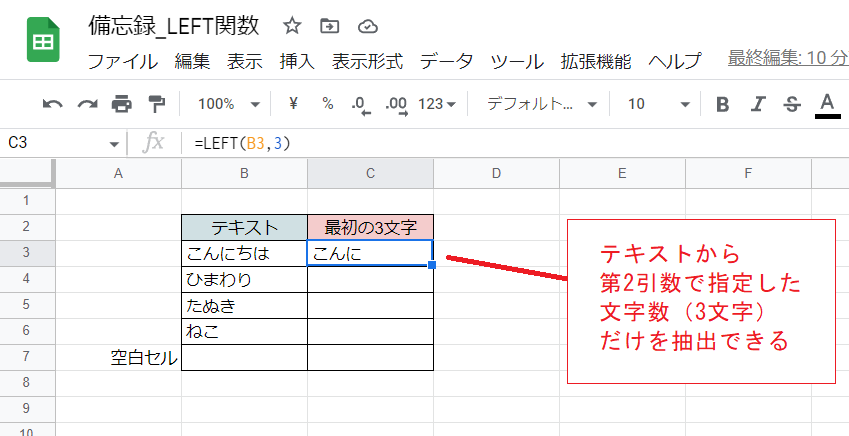Select the cell containing こんにちは
This screenshot has width=849, height=436.
point(244,253)
